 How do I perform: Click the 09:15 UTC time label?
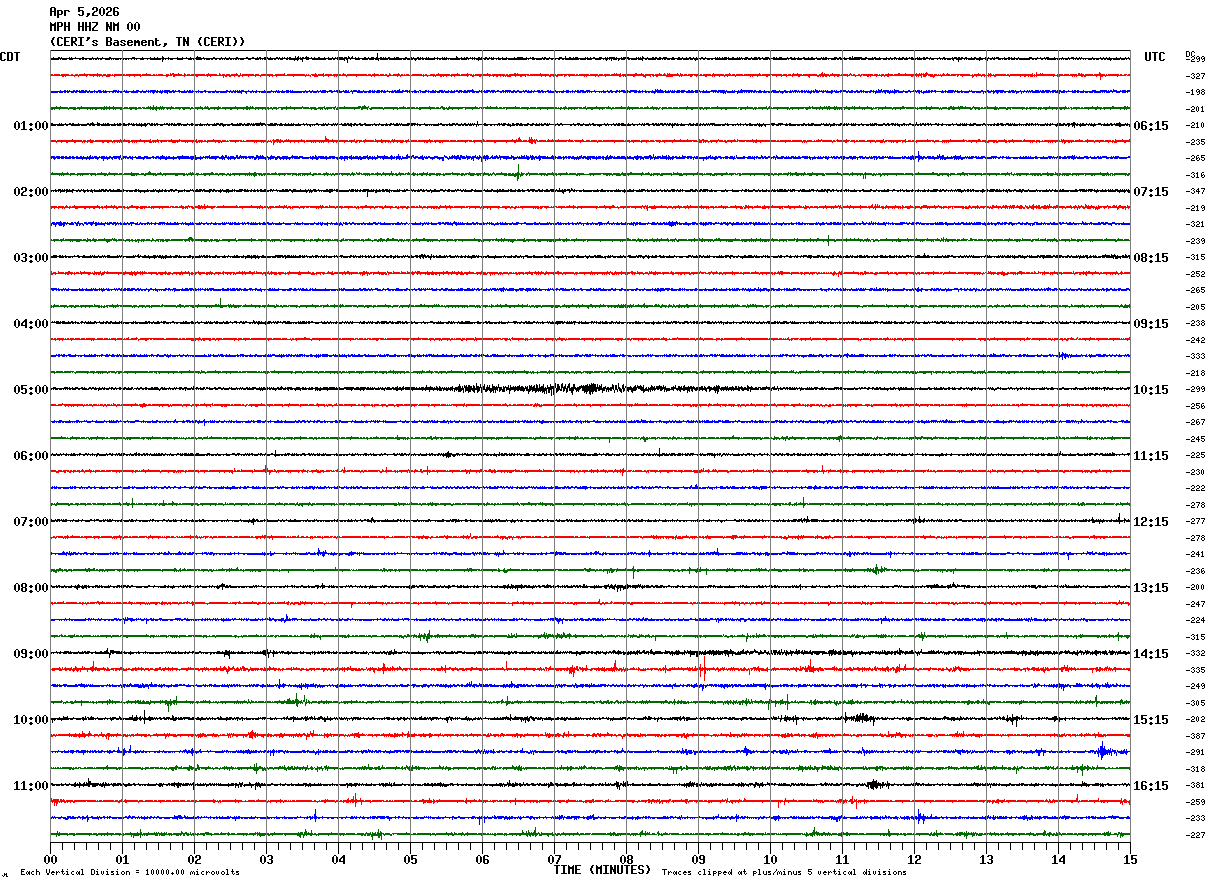click(x=1150, y=324)
